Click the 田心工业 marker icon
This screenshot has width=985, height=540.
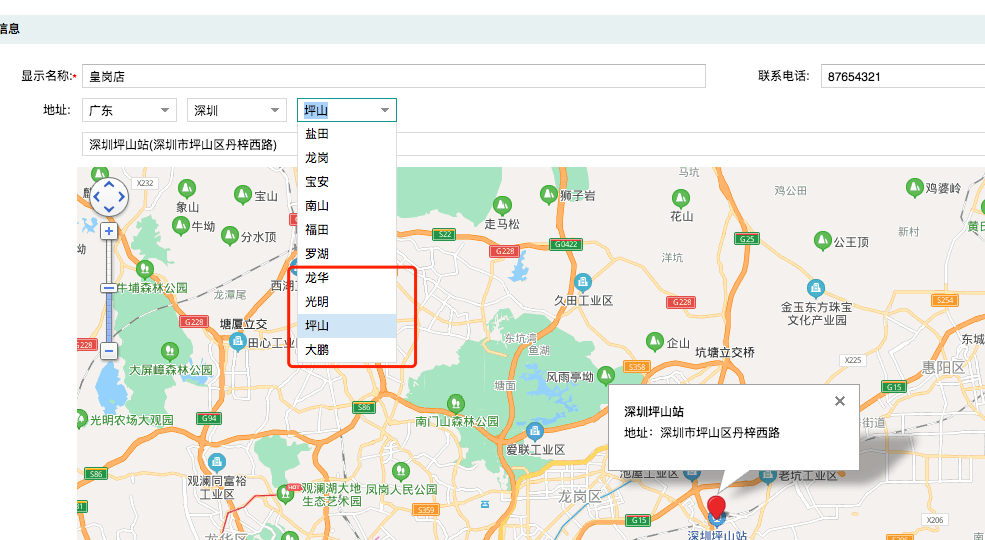click(x=237, y=342)
